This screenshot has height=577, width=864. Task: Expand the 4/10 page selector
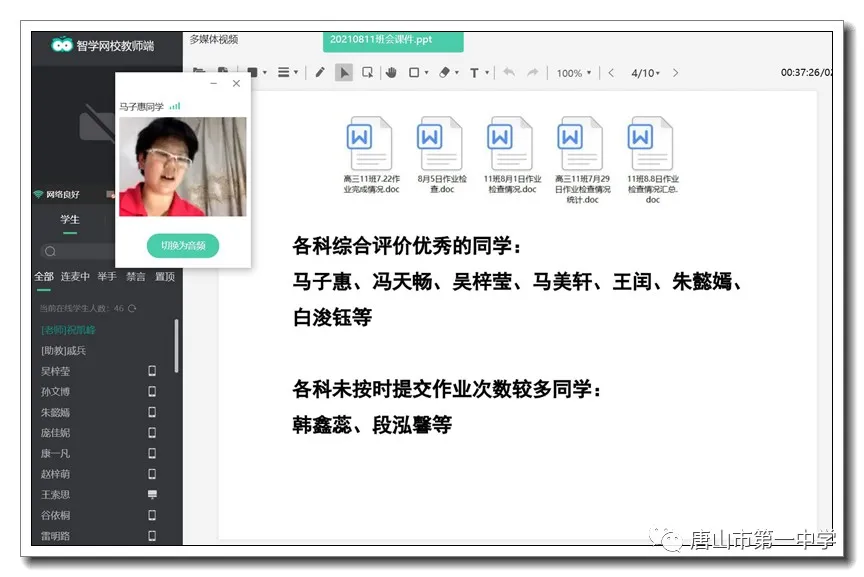tap(646, 73)
